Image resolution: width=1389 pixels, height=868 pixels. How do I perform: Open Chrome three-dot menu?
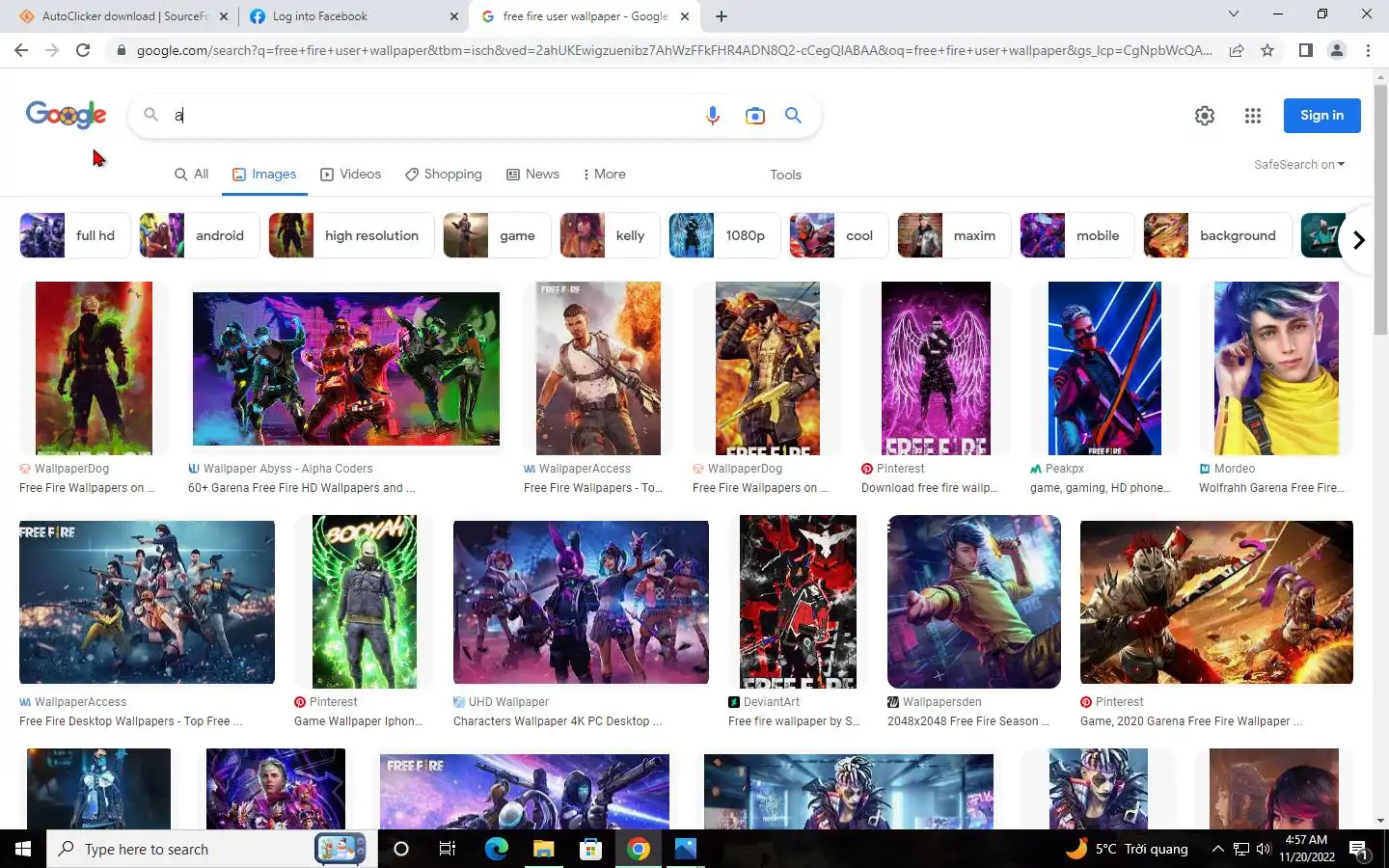(x=1368, y=50)
